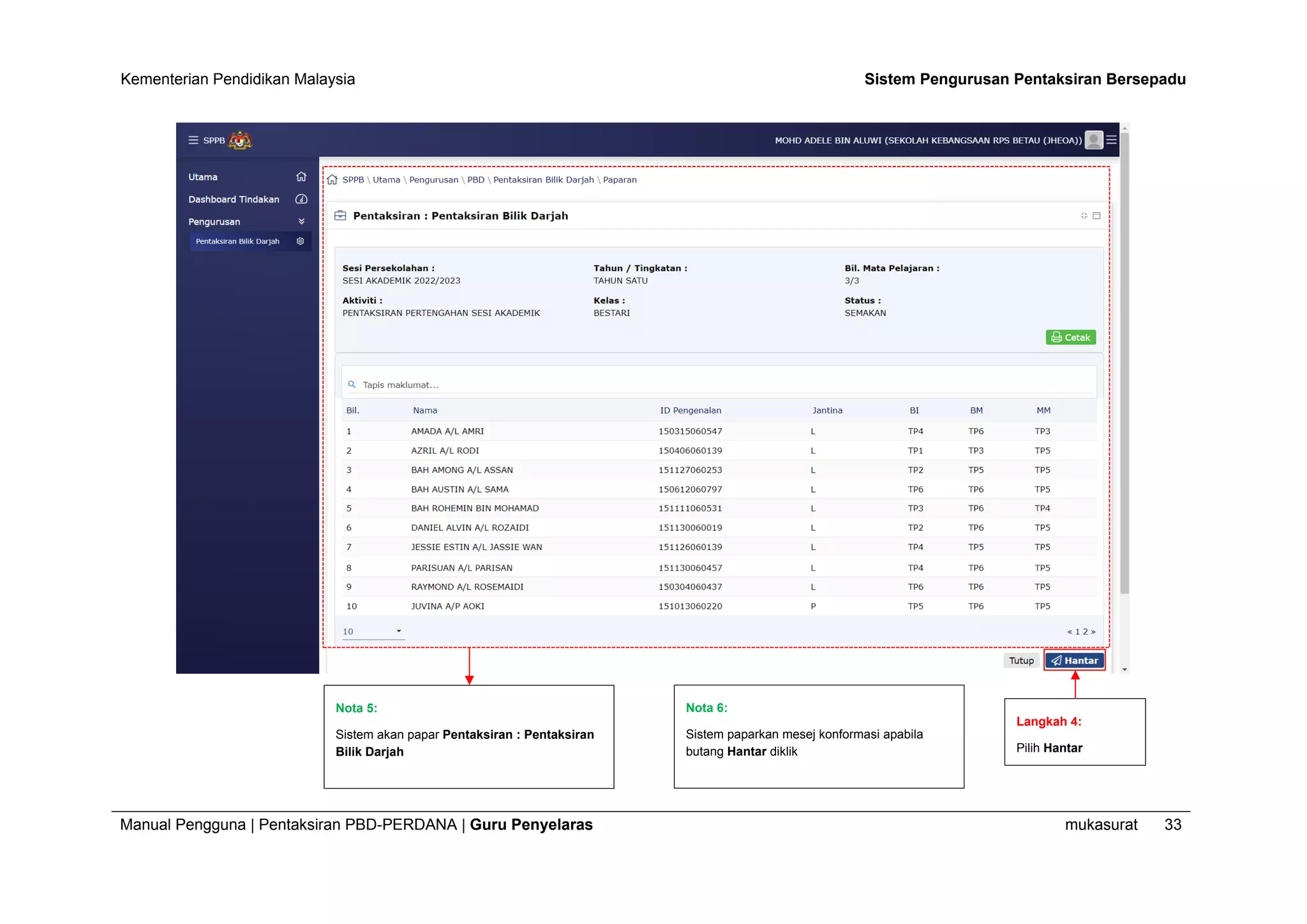Screen dimensions: 1307x924
Task: Open the right-side menu icon in header
Action: [x=1111, y=140]
